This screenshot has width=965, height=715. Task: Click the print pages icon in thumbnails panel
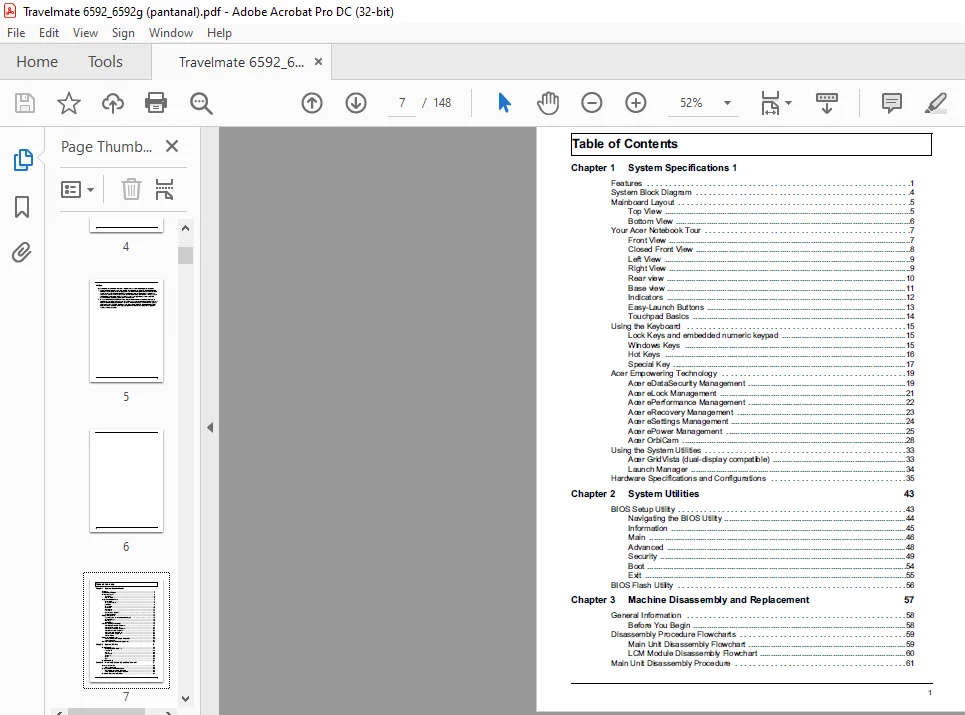point(164,189)
